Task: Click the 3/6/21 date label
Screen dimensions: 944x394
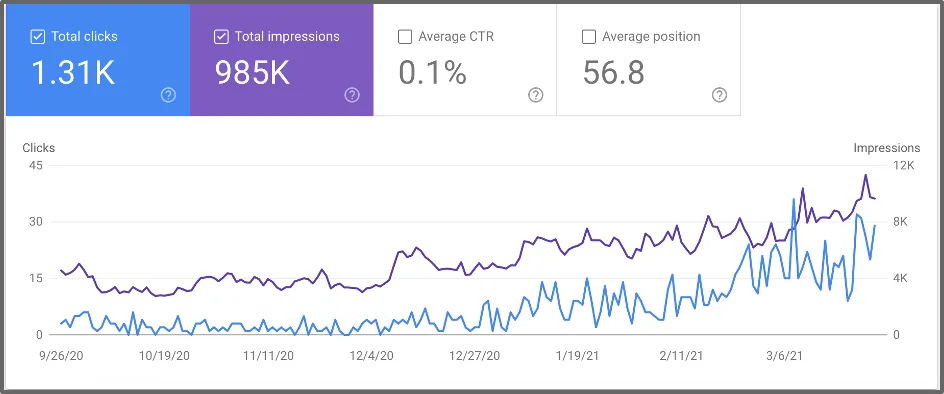Action: coord(783,356)
